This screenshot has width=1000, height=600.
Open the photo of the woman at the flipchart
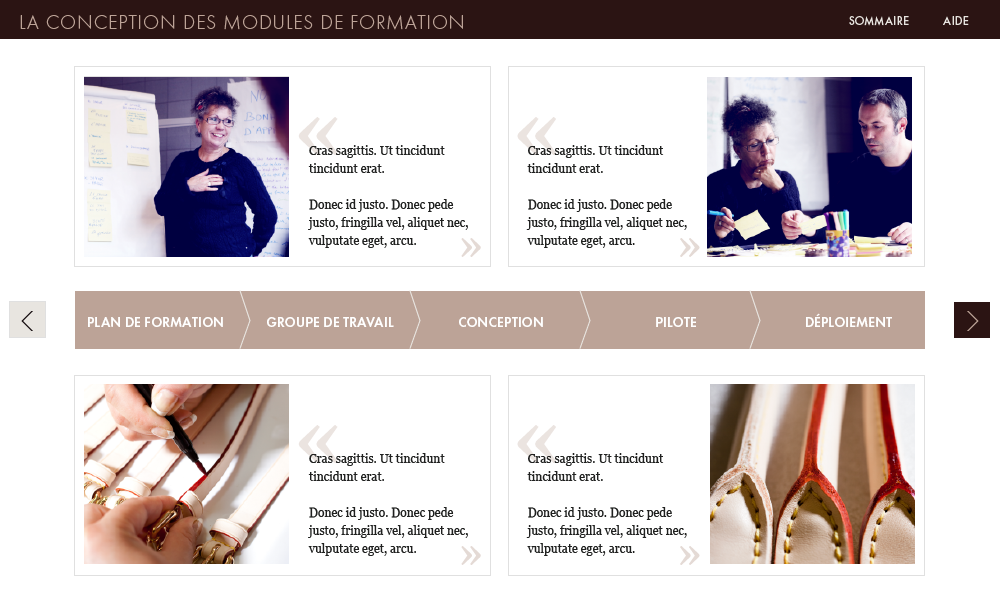click(x=186, y=167)
